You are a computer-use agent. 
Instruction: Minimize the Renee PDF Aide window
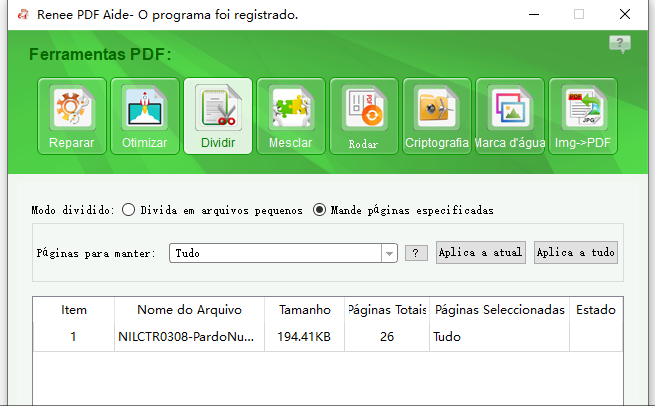coord(534,14)
